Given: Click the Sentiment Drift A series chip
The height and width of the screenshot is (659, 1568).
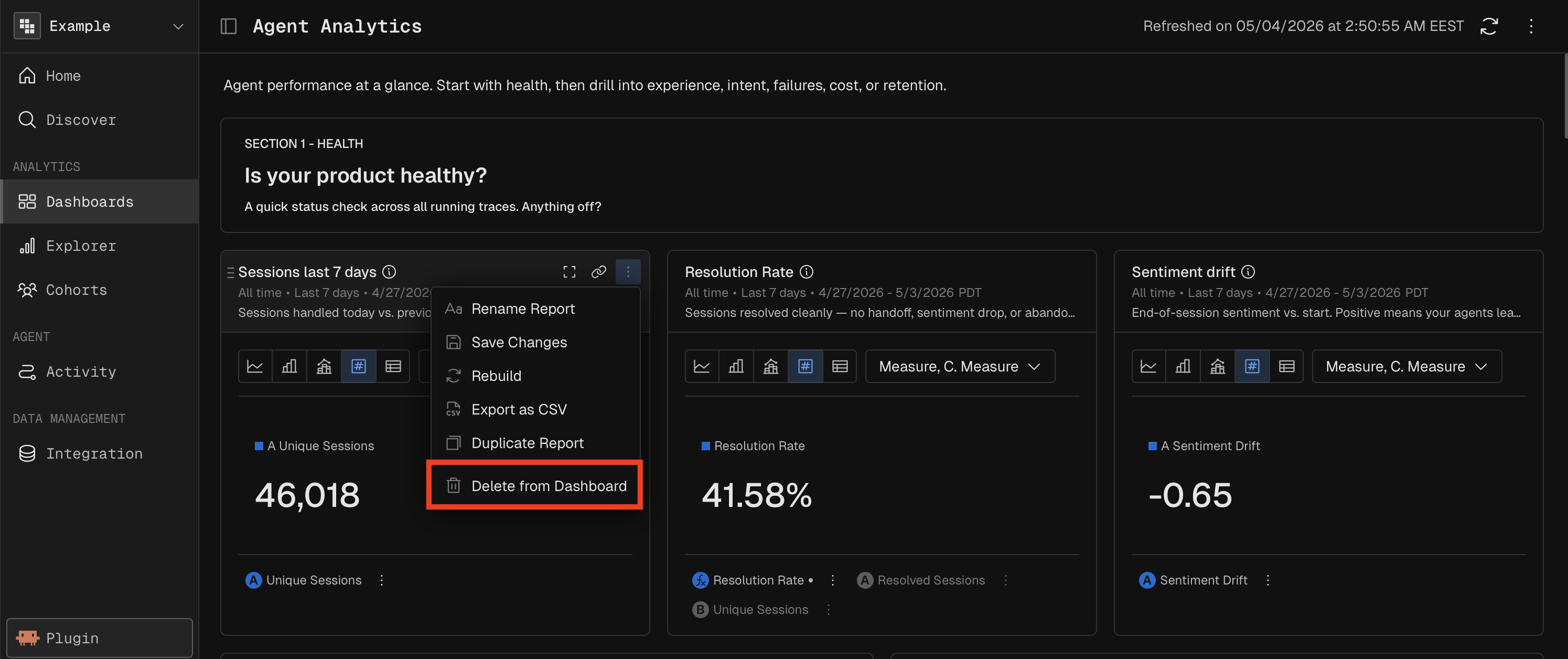Looking at the screenshot, I should 1193,580.
